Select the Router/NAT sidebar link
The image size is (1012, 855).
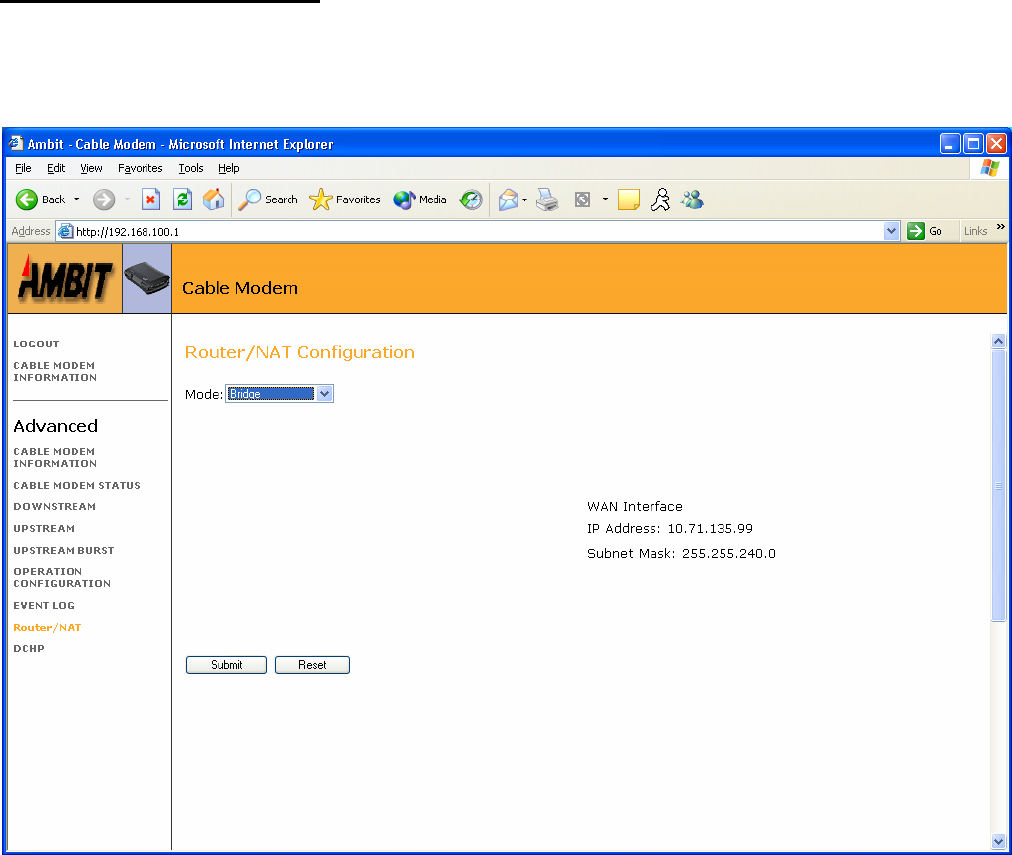47,627
